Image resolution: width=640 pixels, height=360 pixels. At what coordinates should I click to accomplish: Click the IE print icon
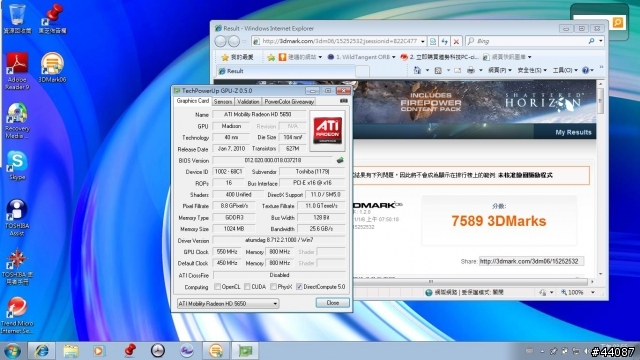(471, 70)
